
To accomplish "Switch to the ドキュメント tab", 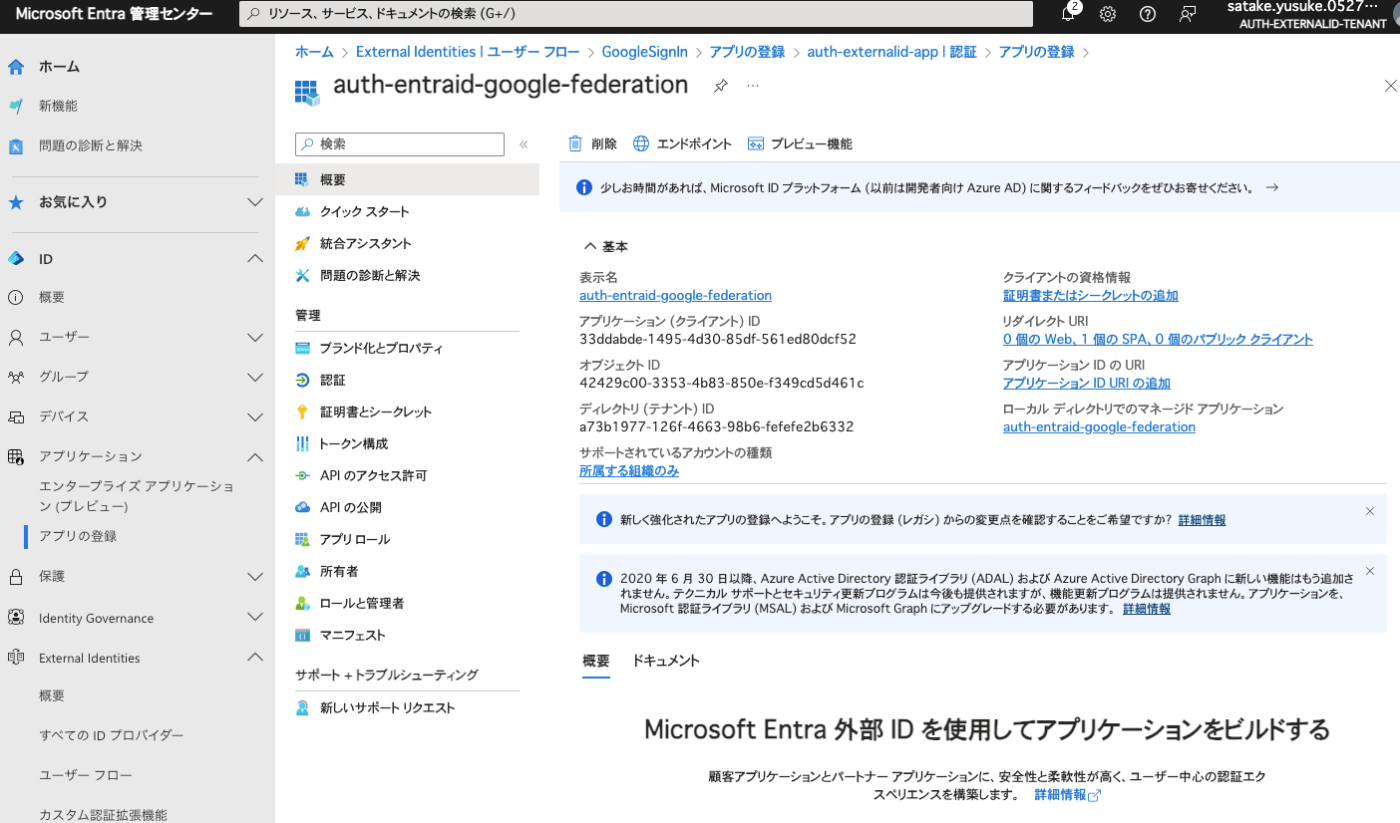I will tap(665, 661).
